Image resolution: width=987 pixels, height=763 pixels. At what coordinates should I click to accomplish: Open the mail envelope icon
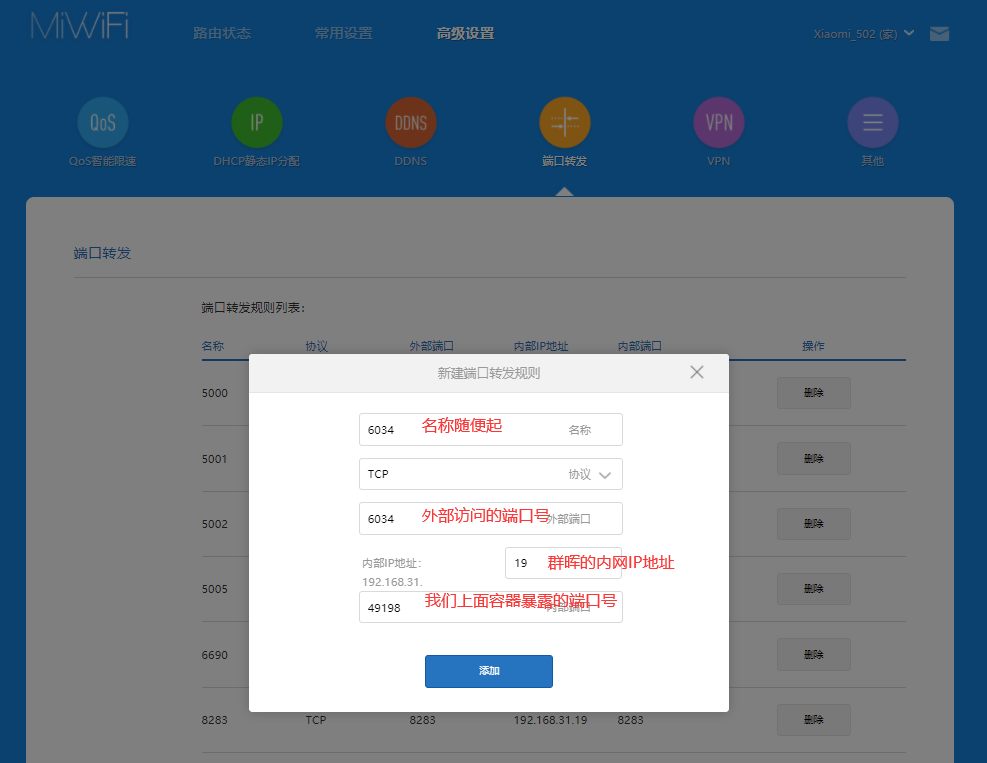(939, 34)
